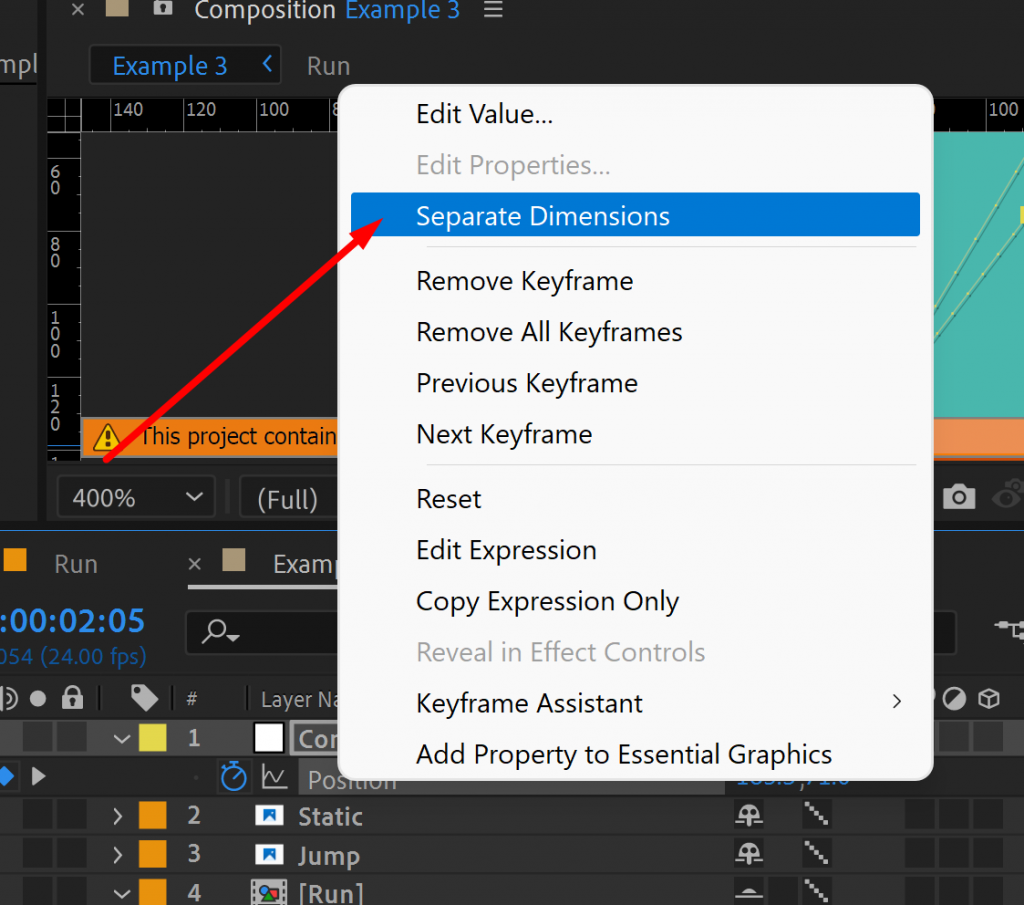
Task: Expand the Jump layer properties
Action: click(118, 855)
